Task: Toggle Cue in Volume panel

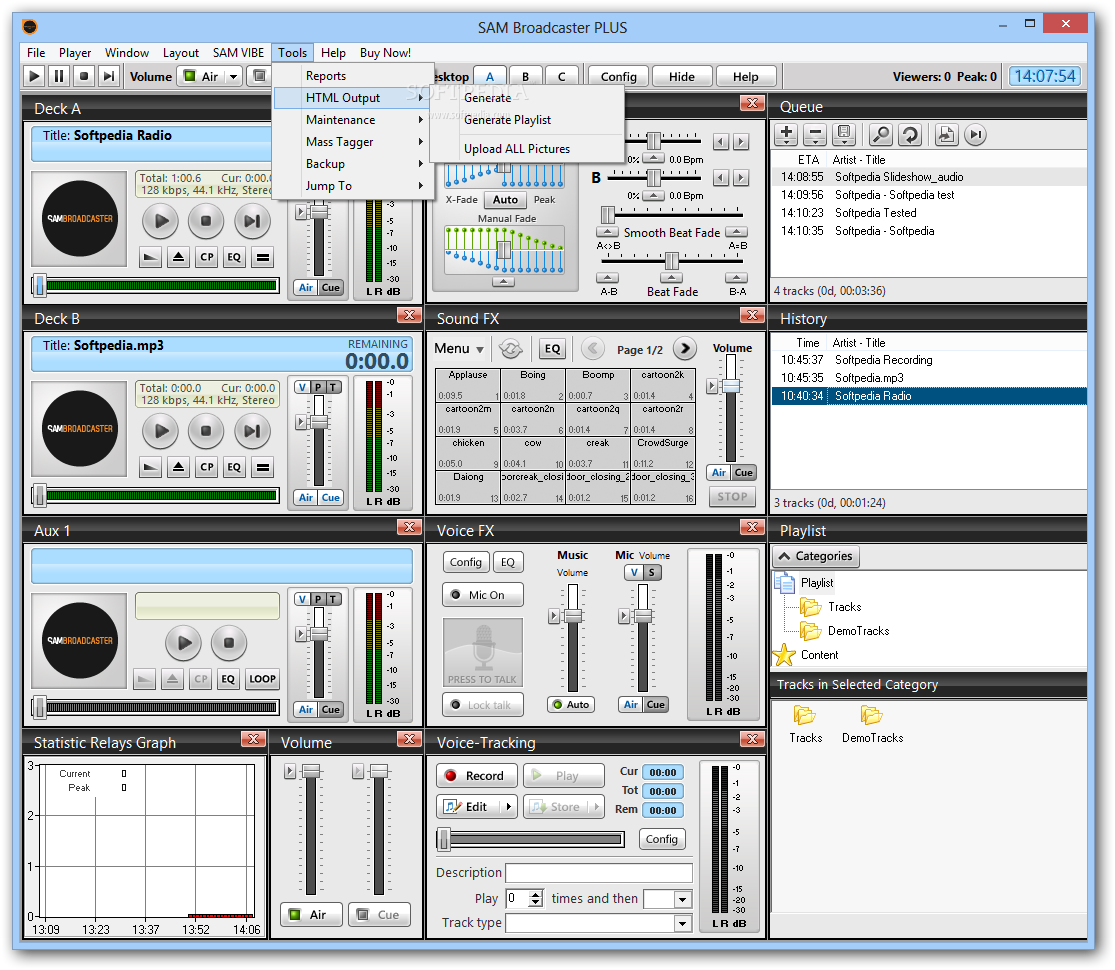Action: coord(380,915)
